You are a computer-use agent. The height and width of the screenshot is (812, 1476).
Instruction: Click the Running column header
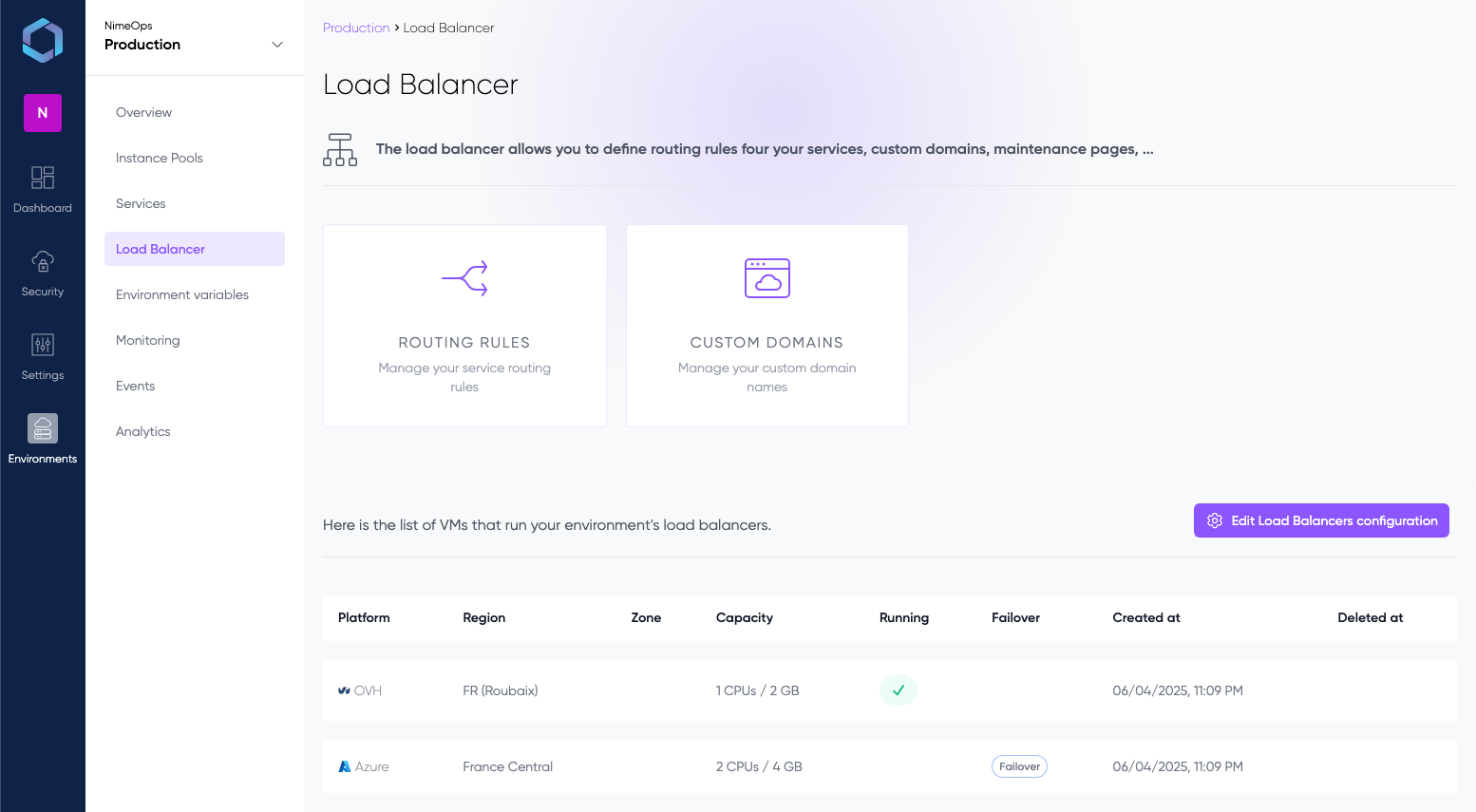904,617
